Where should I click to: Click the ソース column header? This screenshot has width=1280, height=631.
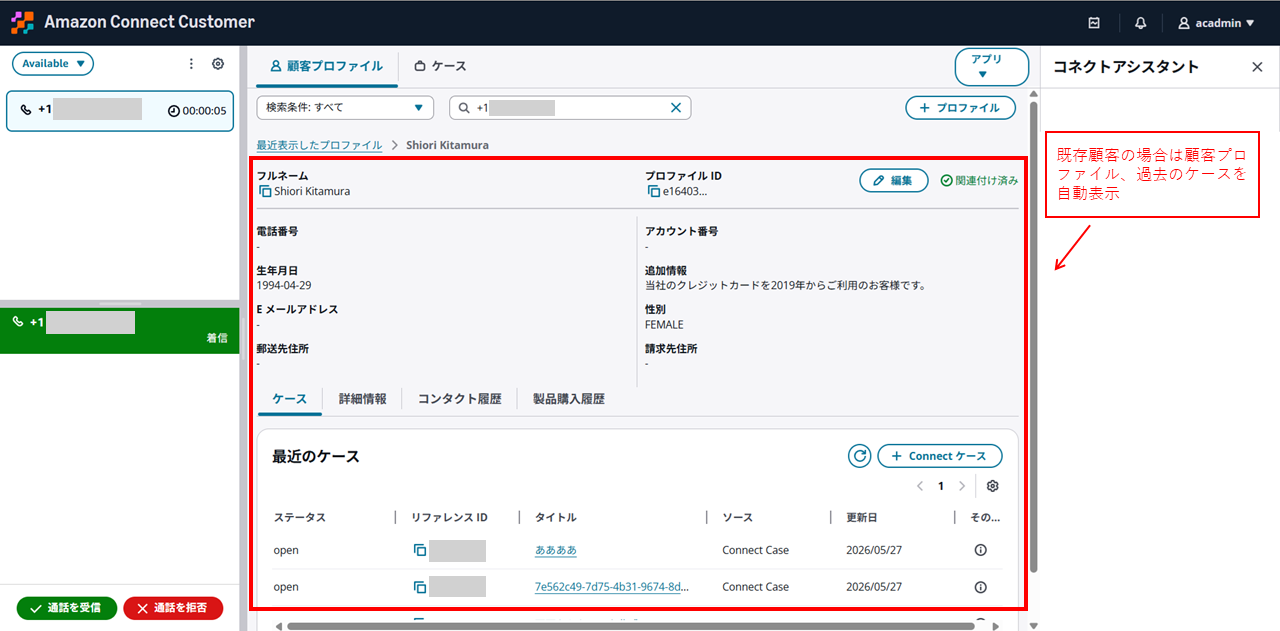pyautogui.click(x=738, y=517)
